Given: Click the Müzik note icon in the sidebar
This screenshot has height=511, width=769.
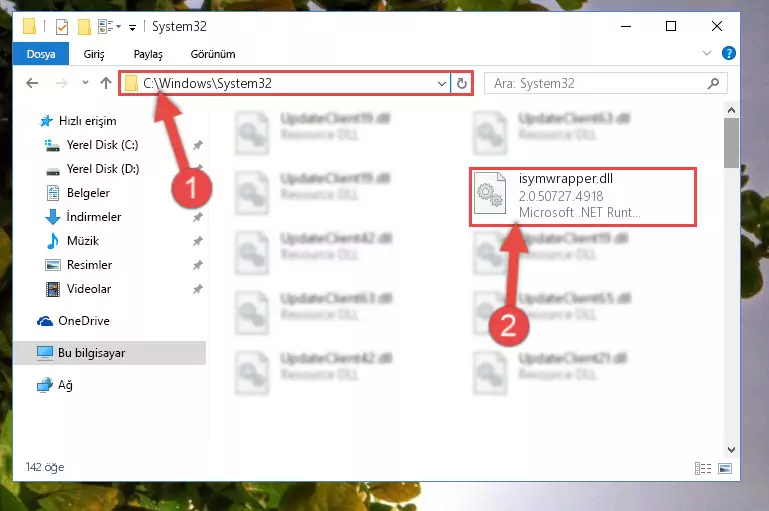Looking at the screenshot, I should [52, 241].
